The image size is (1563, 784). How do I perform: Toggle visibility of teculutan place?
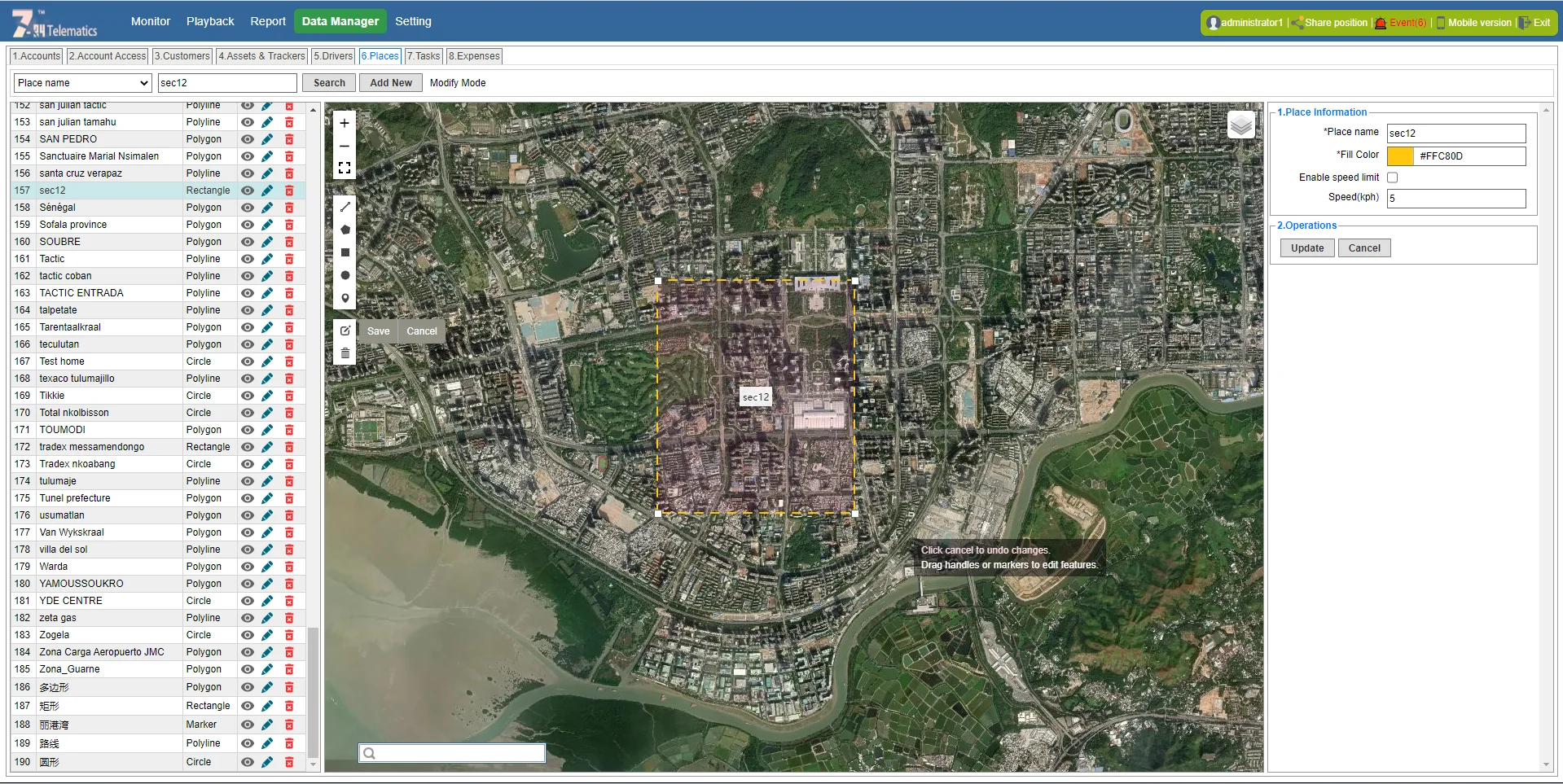coord(247,344)
